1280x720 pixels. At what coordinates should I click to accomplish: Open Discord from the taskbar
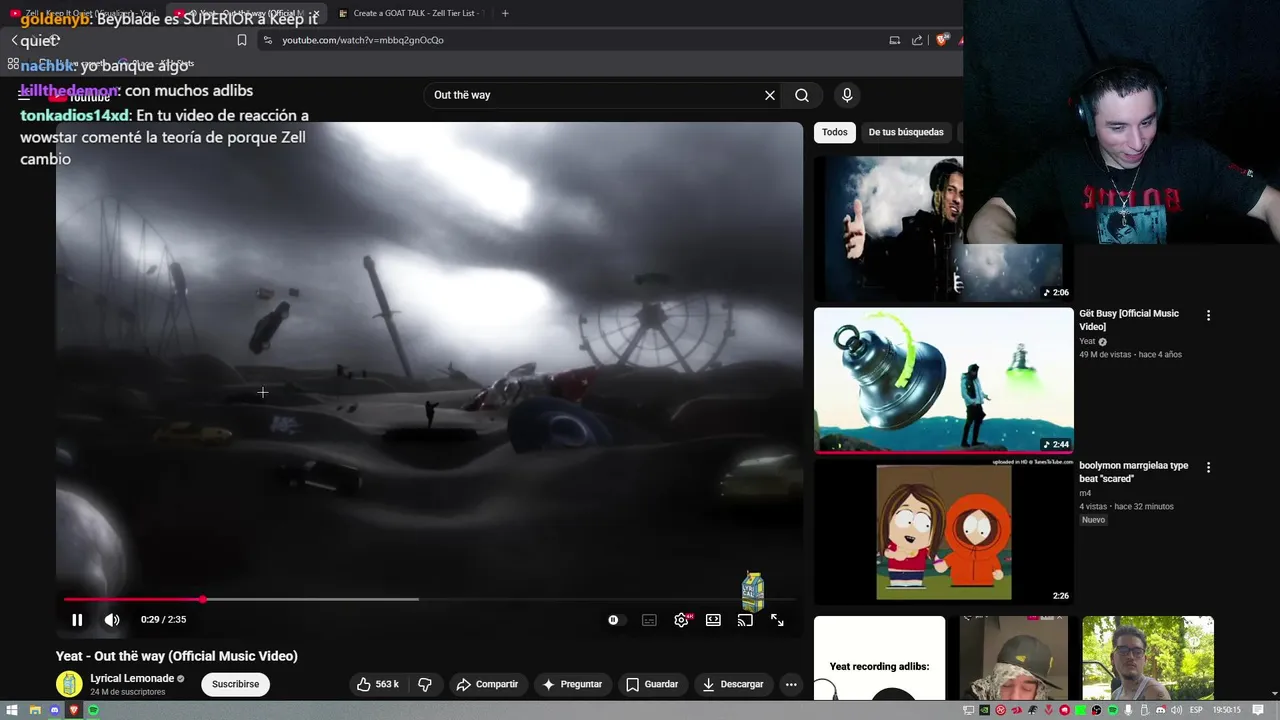coord(54,710)
